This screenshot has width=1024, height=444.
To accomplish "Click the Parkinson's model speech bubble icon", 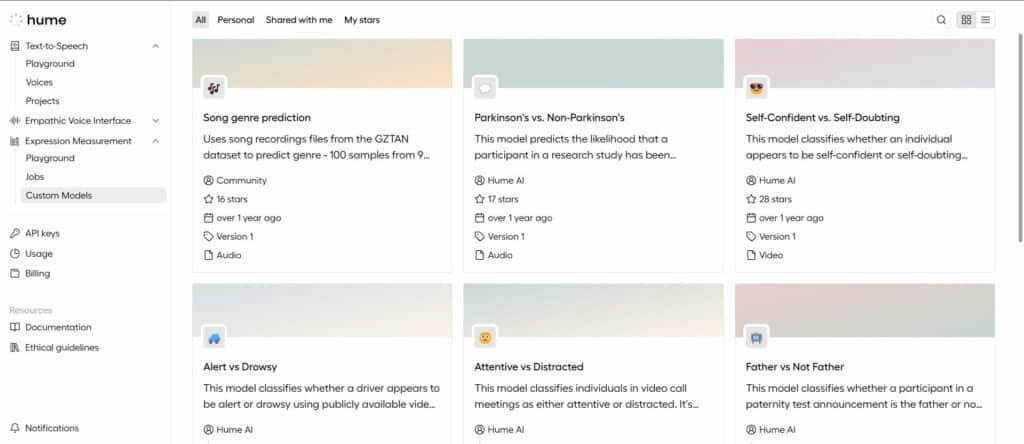I will point(485,88).
